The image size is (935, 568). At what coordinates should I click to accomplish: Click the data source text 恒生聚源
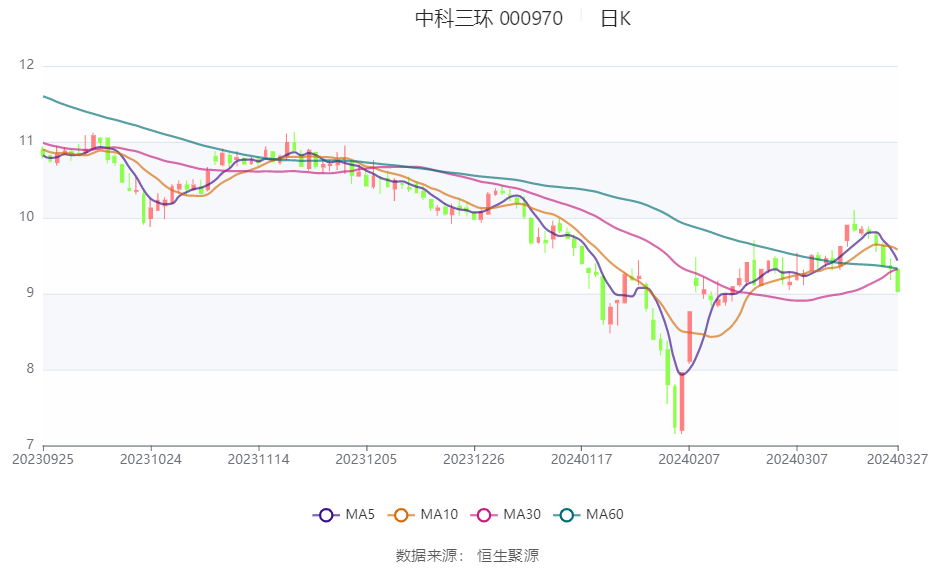[508, 555]
